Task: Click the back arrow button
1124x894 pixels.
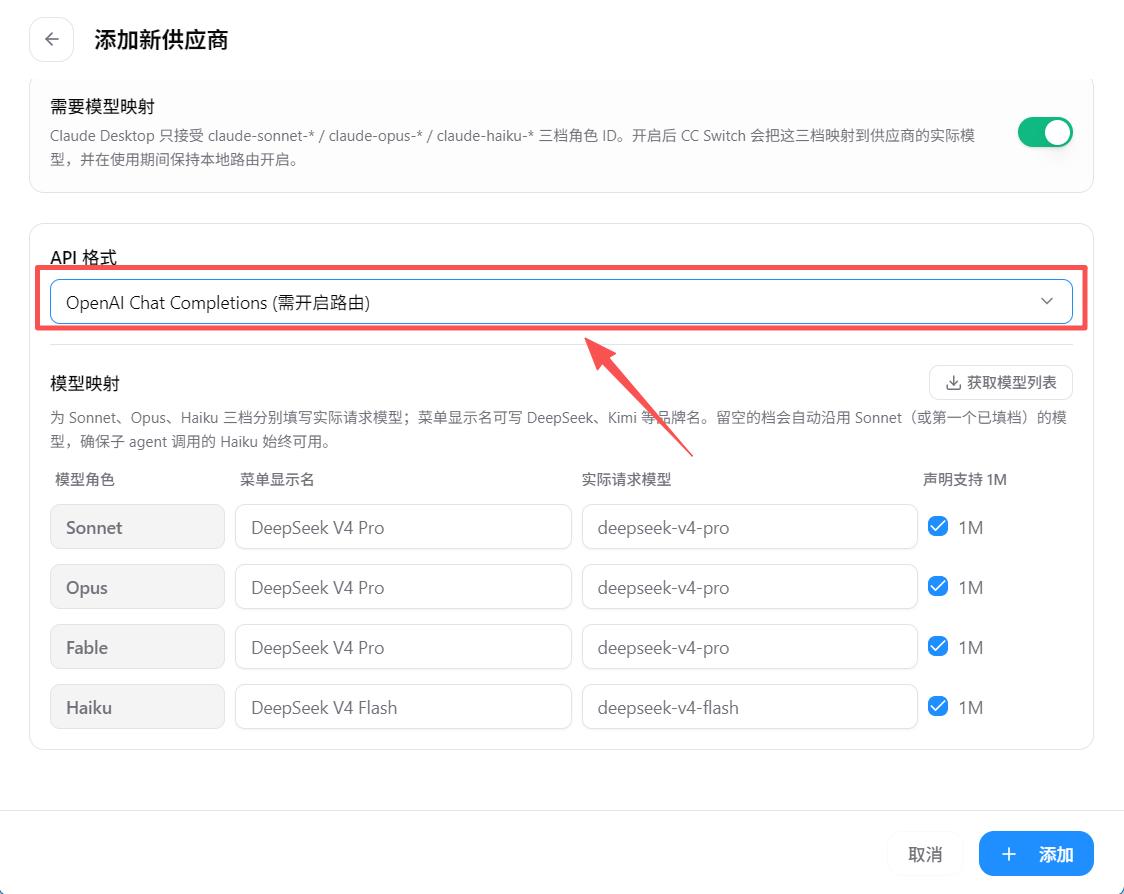Action: pyautogui.click(x=52, y=39)
